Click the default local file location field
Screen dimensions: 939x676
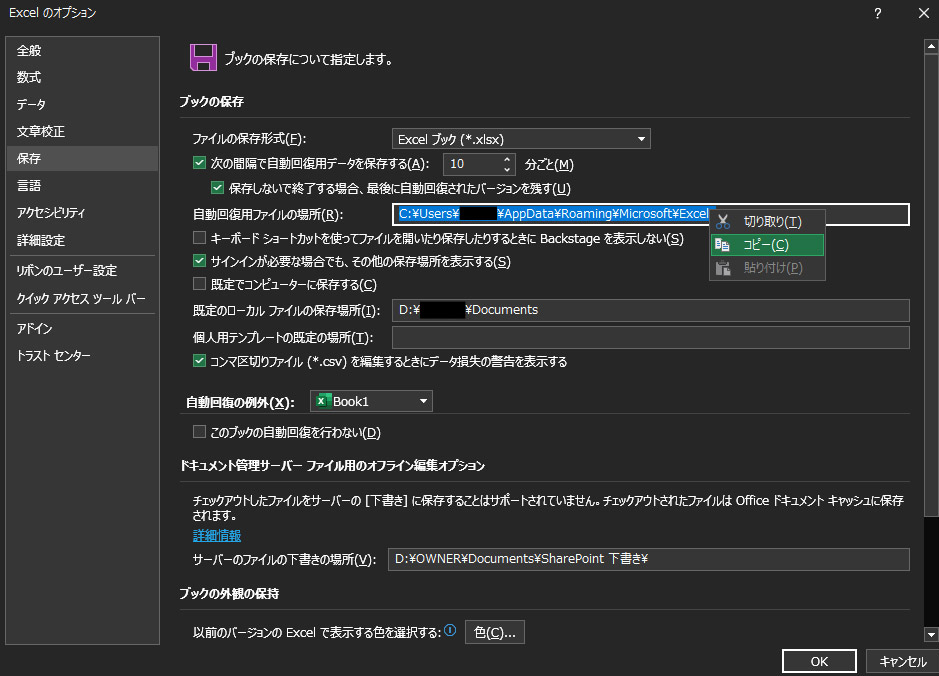[x=650, y=310]
